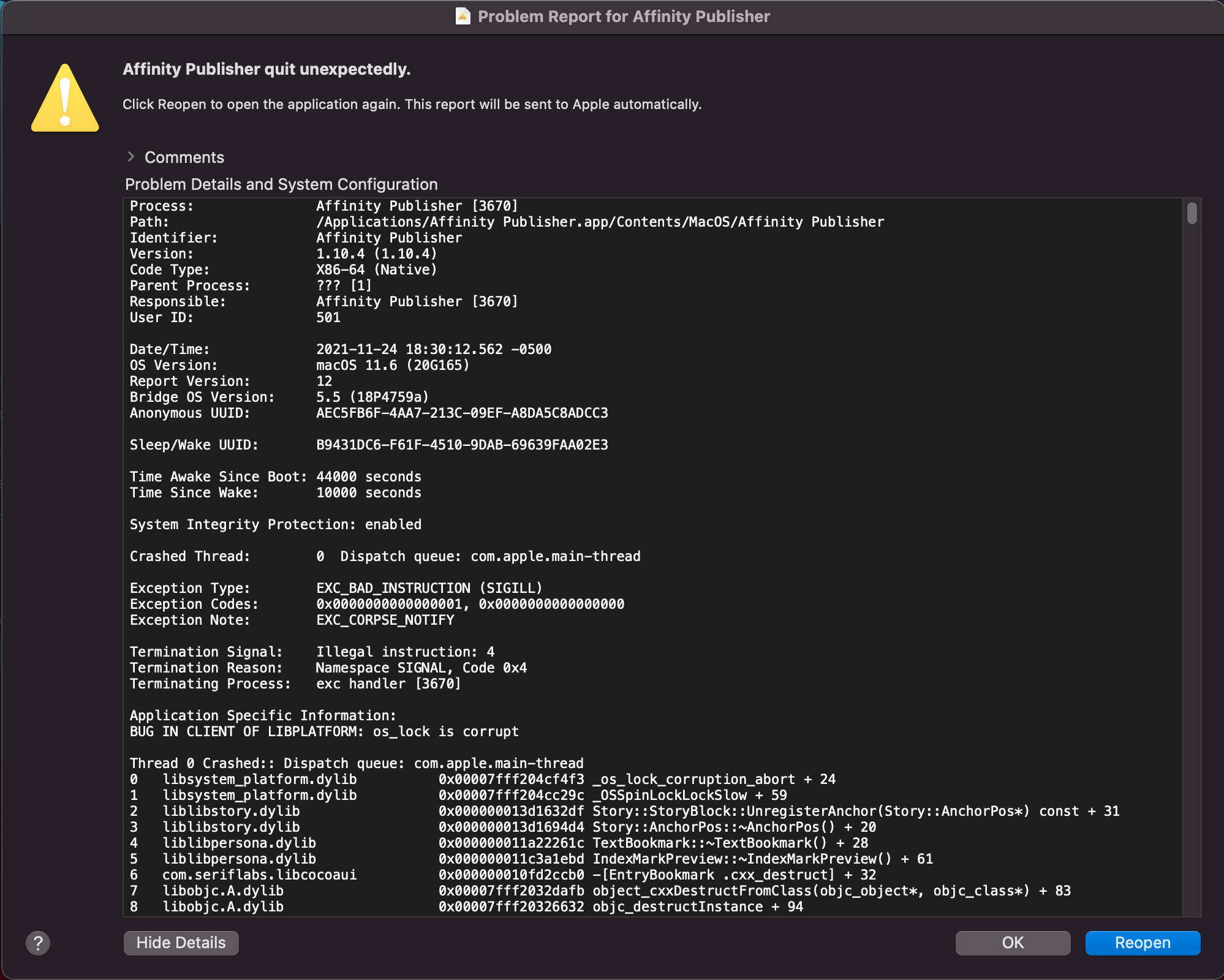Click the Exception Codes hexadecimal values
This screenshot has width=1224, height=980.
[x=470, y=604]
